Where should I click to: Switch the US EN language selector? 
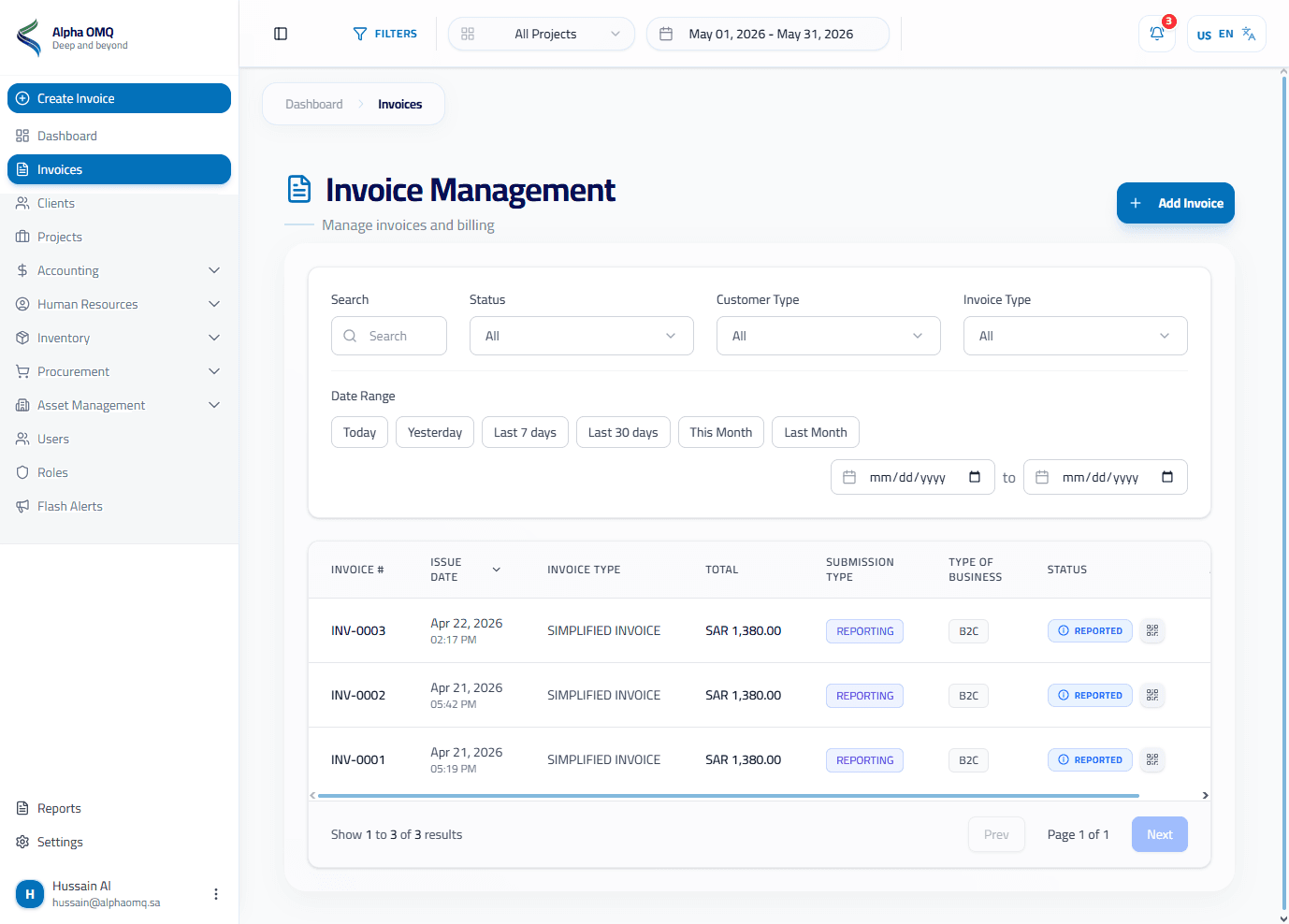1226,34
